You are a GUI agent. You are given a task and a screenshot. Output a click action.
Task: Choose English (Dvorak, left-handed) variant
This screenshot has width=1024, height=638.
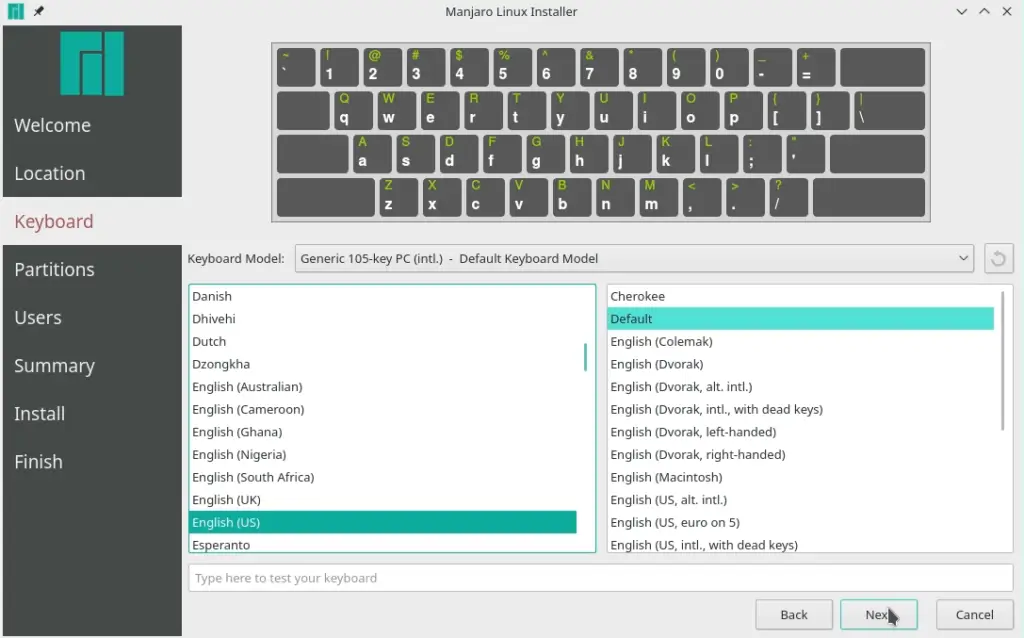pos(801,432)
